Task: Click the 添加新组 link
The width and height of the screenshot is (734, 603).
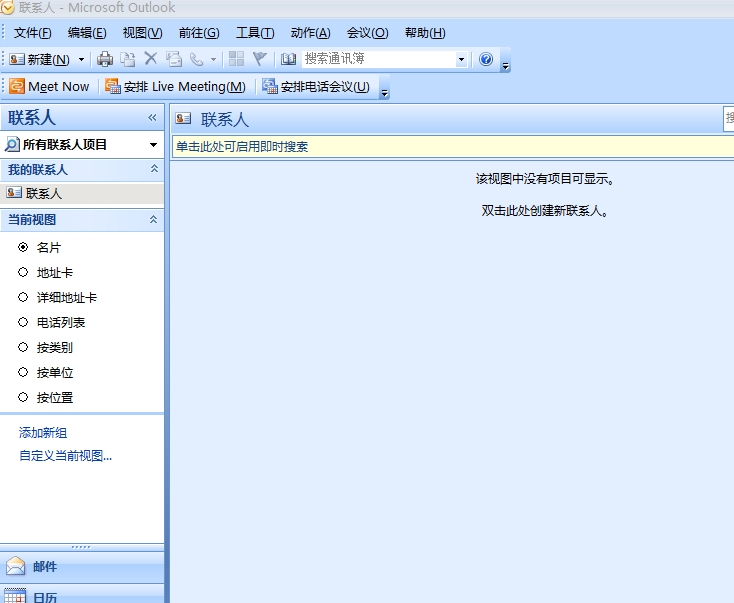Action: [43, 433]
